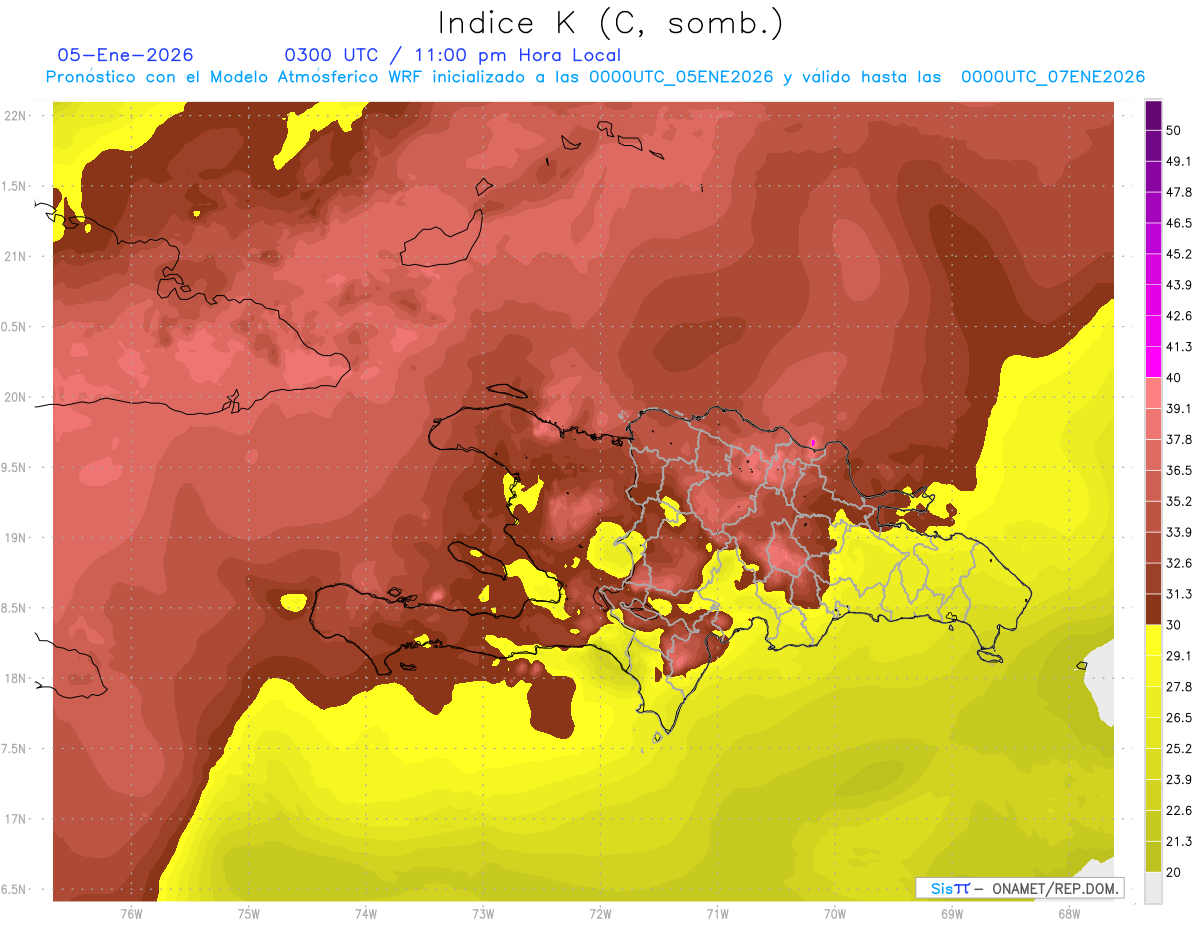The image size is (1200, 927).
Task: Click the colorbar label "29.1"
Action: point(1179,656)
